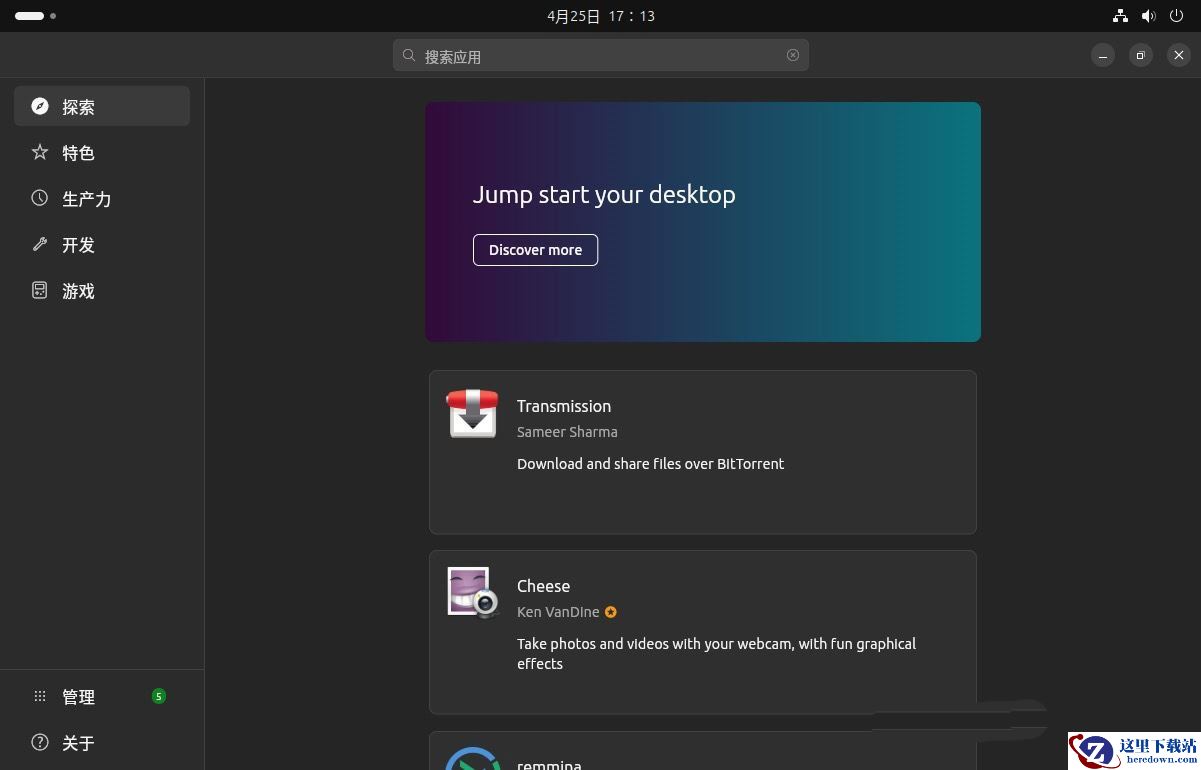The image size is (1201, 770).
Task: Close the App Center window
Action: [x=1179, y=55]
